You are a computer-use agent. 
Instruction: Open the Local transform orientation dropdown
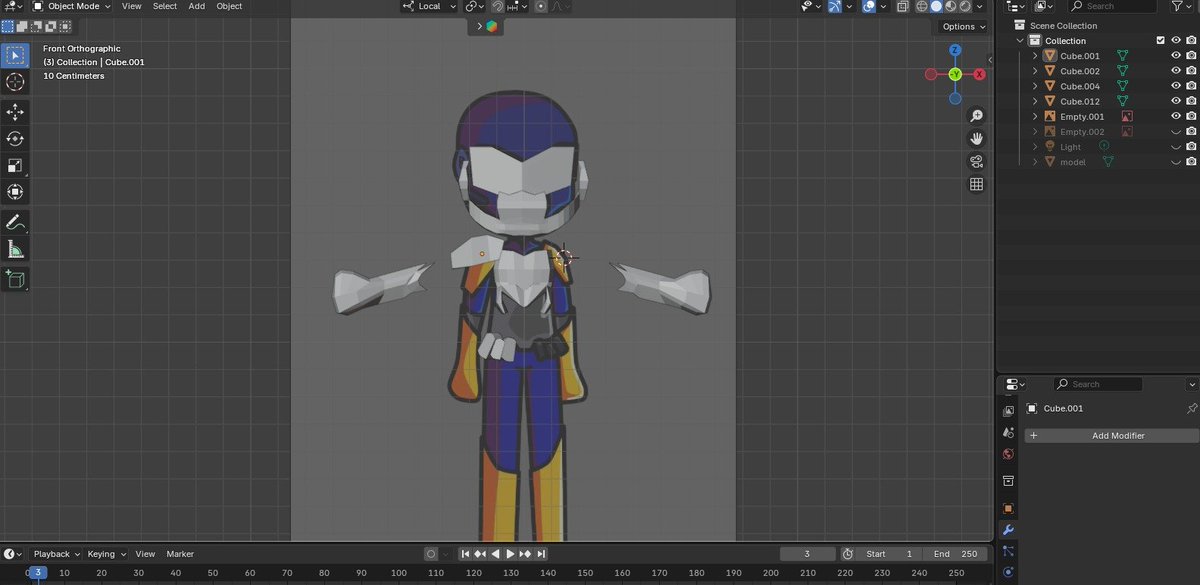429,6
